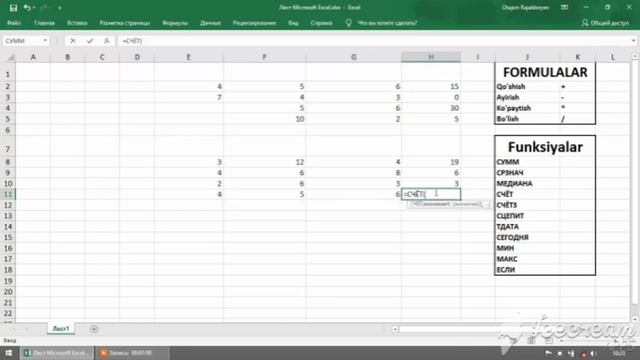Click cell H4 containing 30
Screen dimensions: 640x360
point(431,108)
